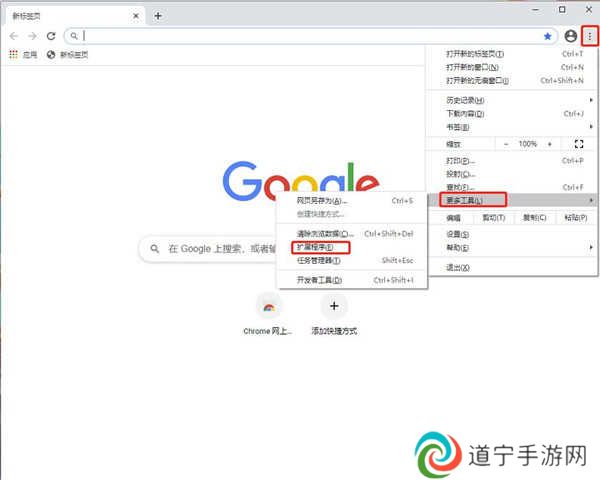Click 复制(C) in the edit row
600x480 pixels.
[x=535, y=218]
